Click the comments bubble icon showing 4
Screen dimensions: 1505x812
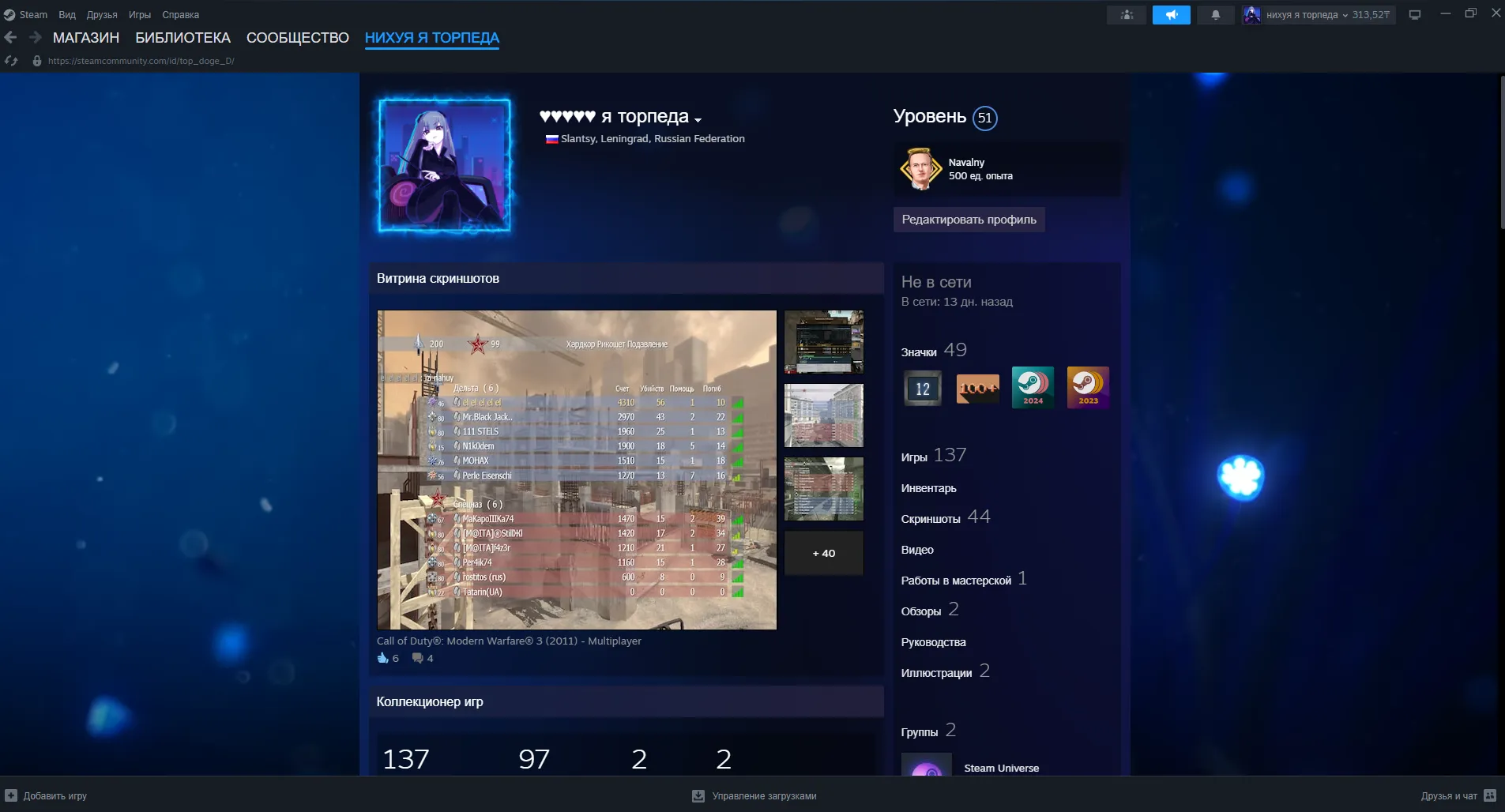point(418,658)
